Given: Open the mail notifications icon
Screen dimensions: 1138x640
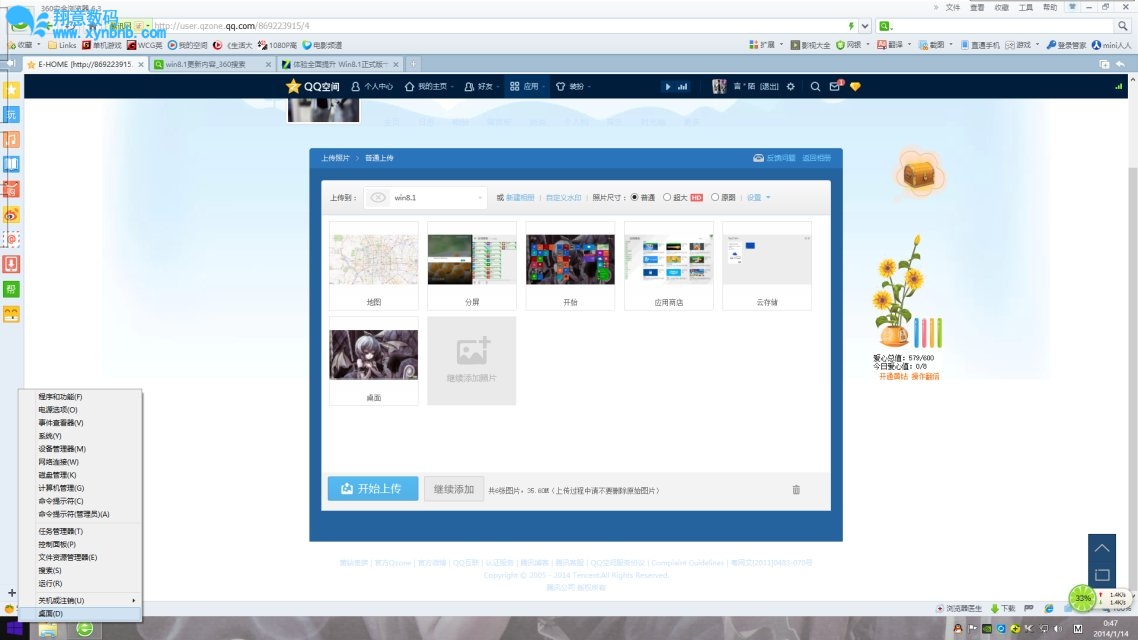Looking at the screenshot, I should 835,86.
